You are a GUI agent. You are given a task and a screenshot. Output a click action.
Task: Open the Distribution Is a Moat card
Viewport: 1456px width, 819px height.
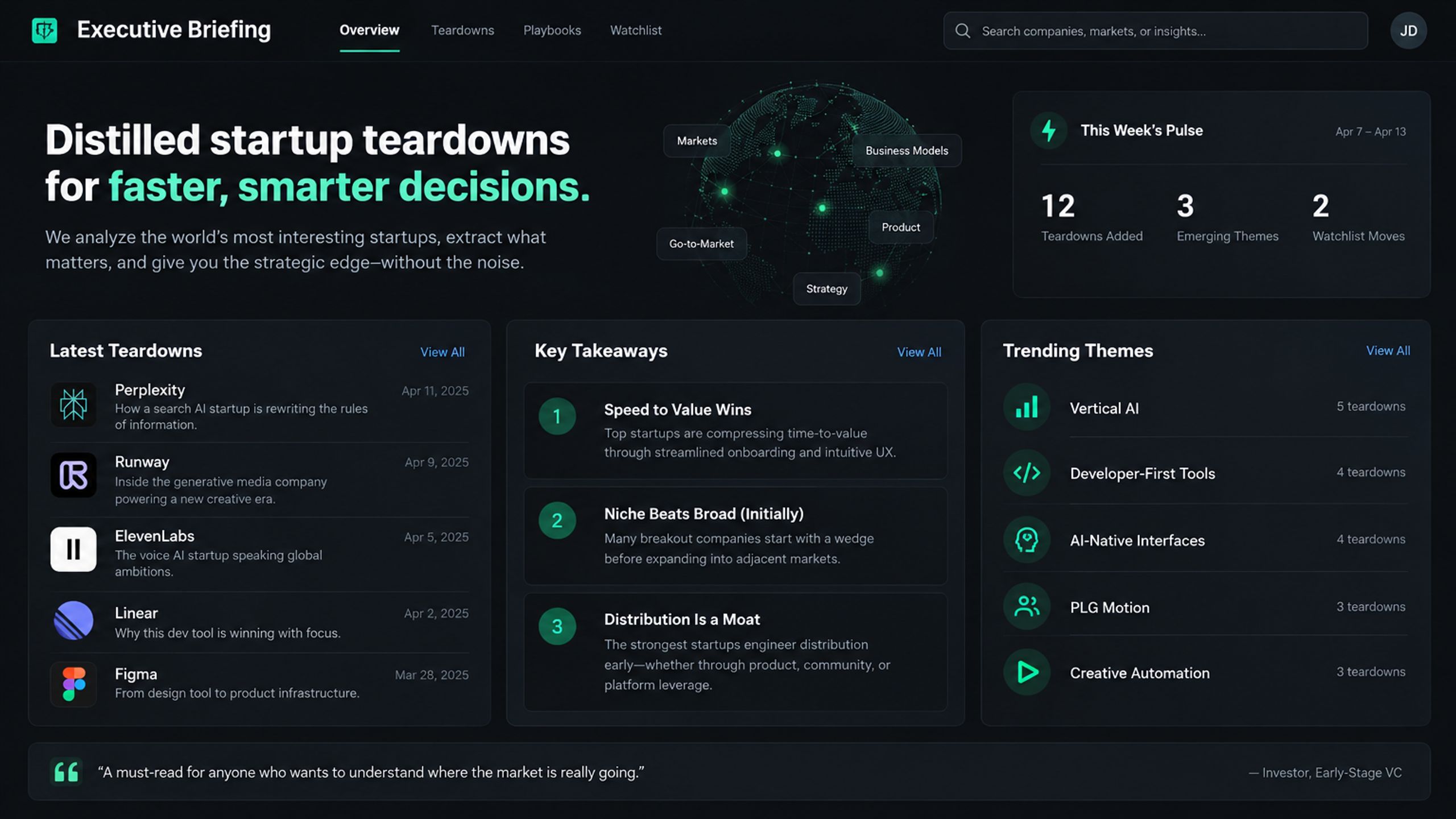735,652
